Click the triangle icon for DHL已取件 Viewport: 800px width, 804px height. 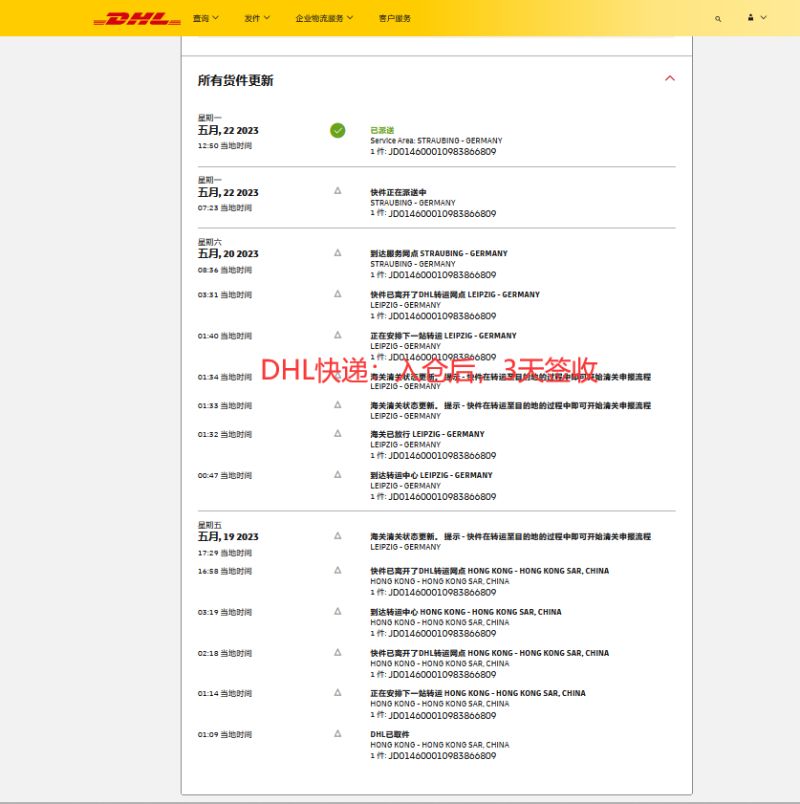point(337,733)
